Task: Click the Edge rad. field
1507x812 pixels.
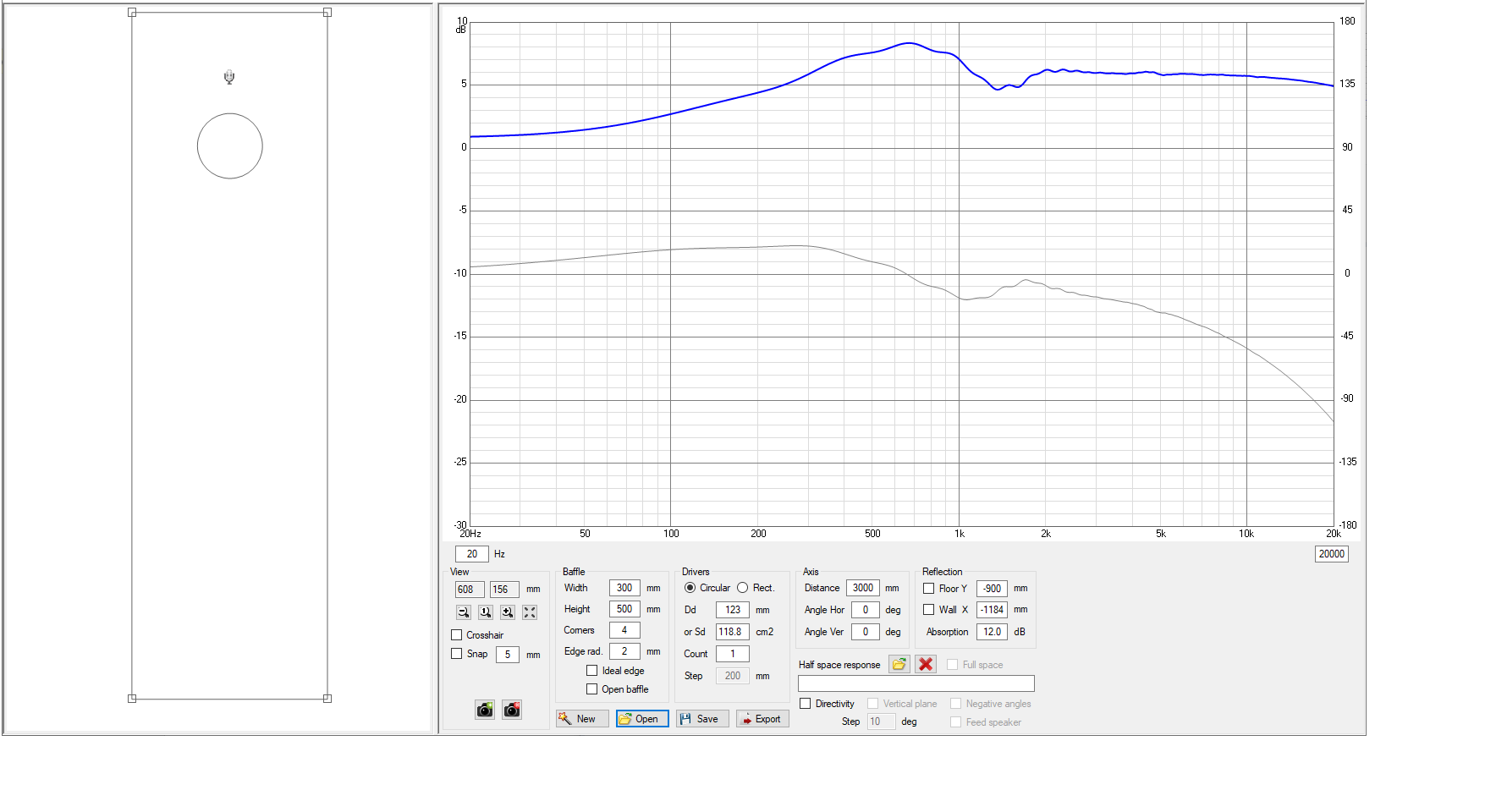Action: coord(624,651)
